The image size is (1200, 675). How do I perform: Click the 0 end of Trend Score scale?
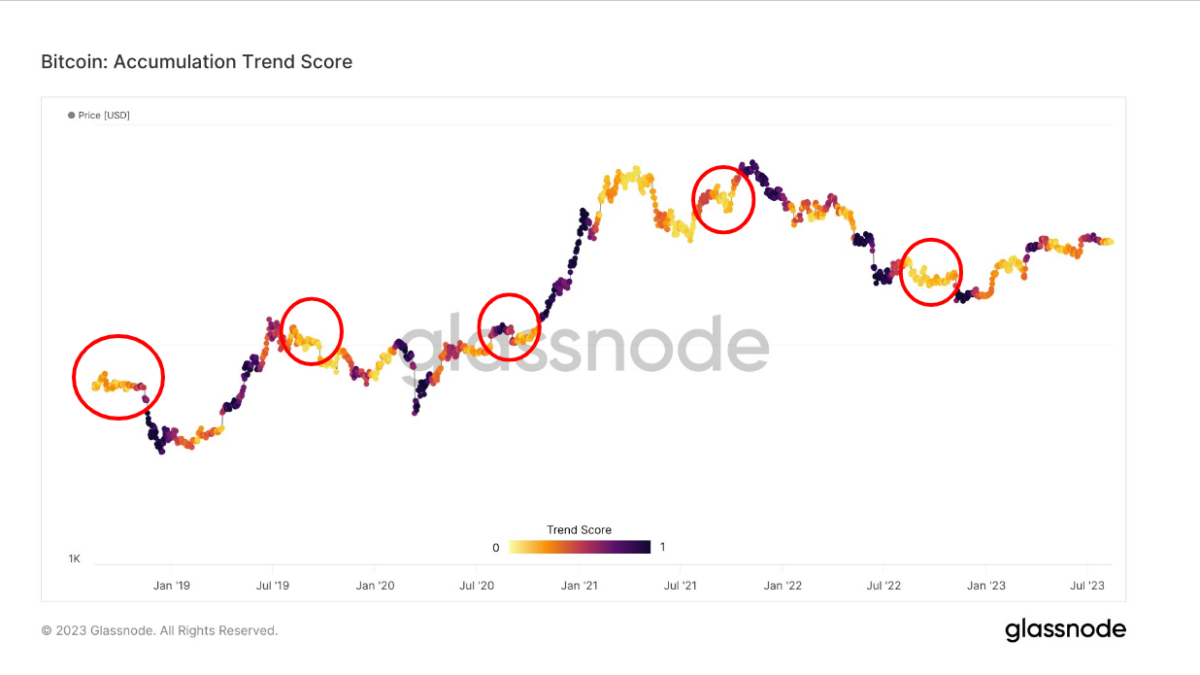point(496,548)
